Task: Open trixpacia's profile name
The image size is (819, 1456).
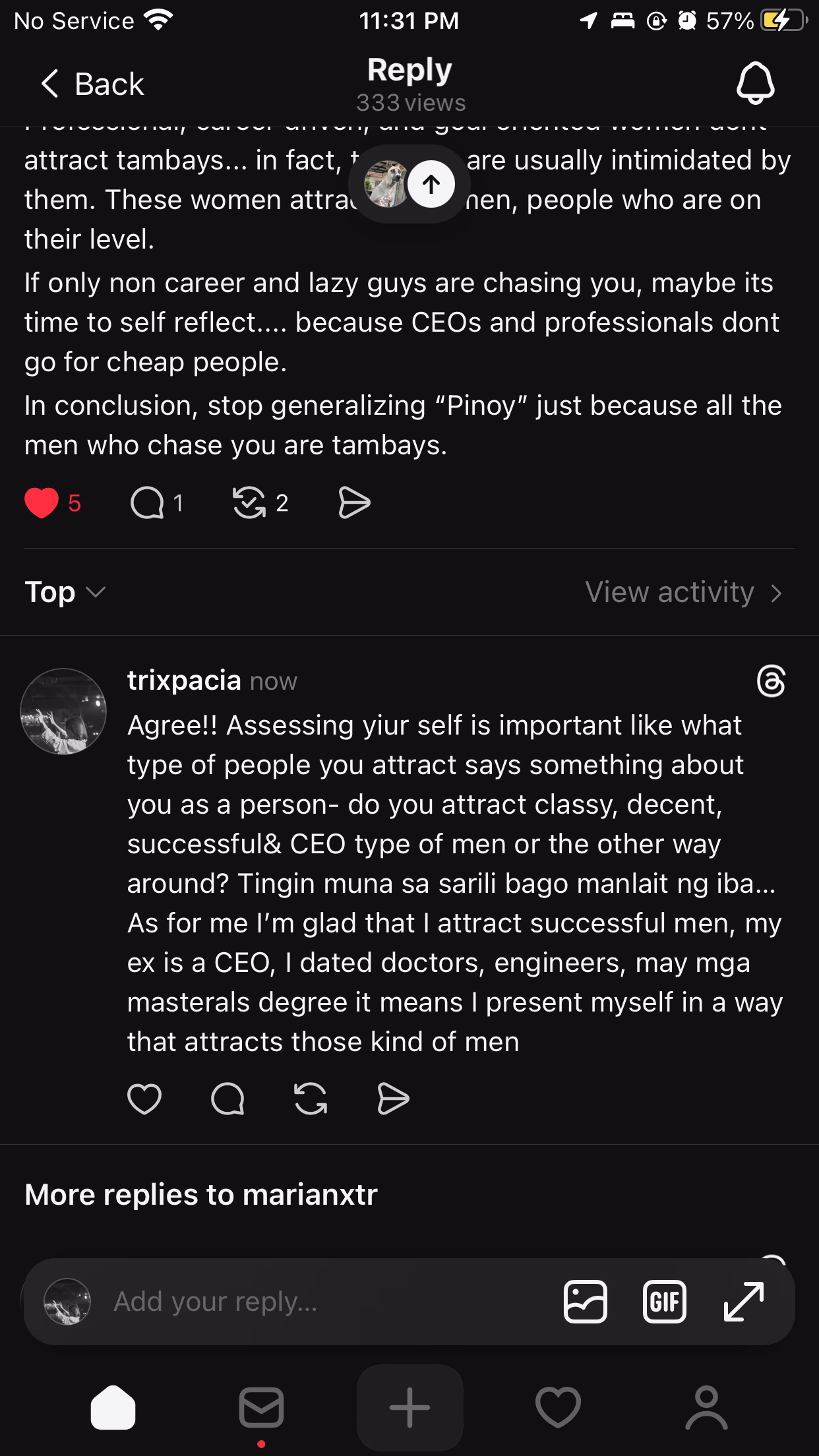Action: click(184, 680)
